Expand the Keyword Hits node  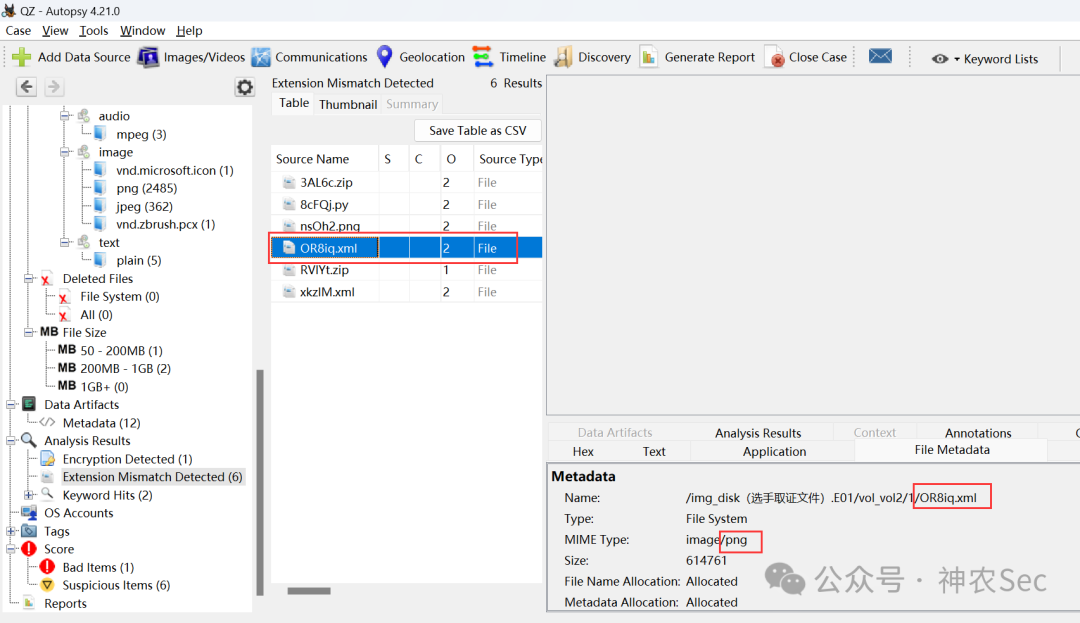click(29, 495)
